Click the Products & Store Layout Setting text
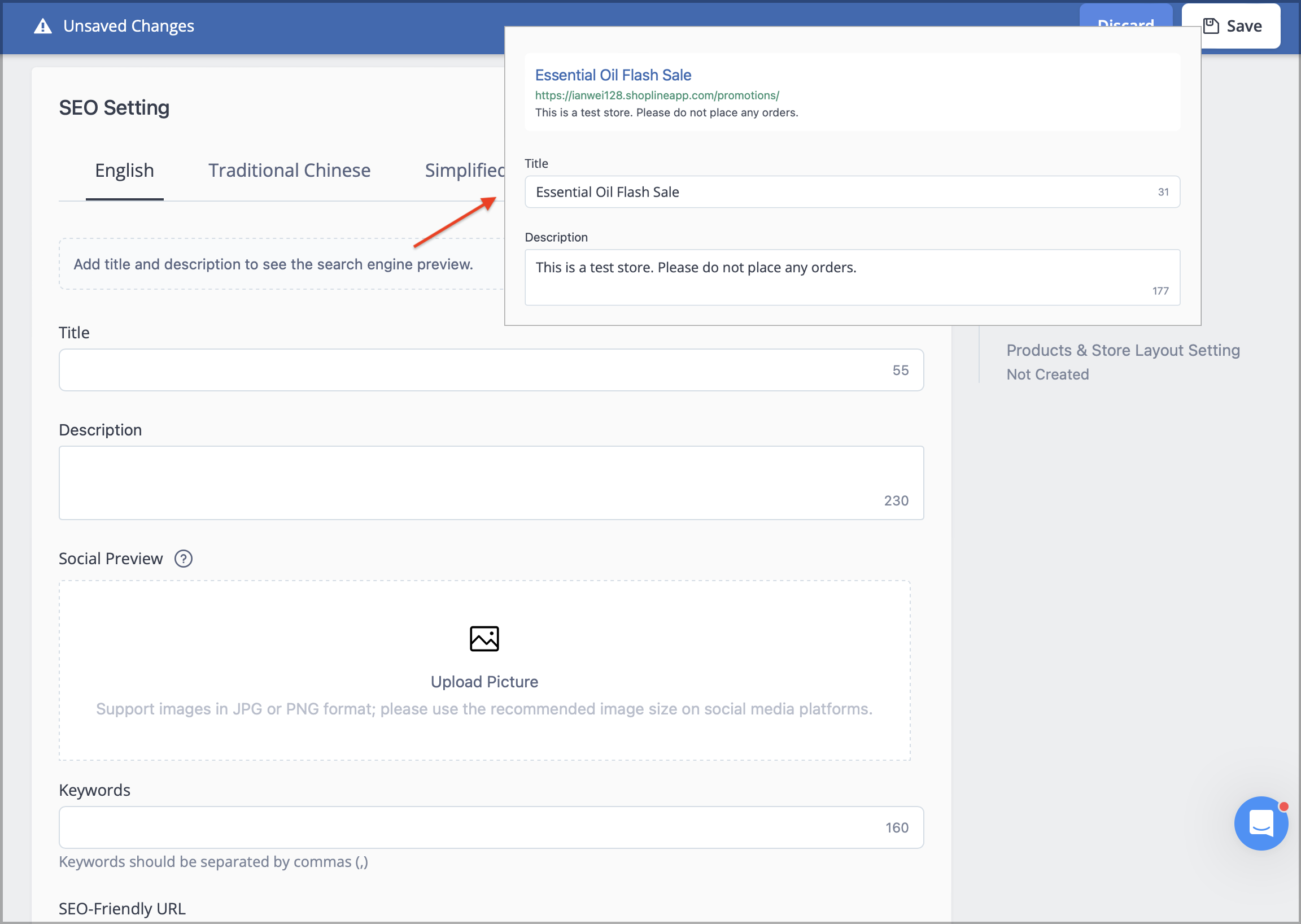1301x924 pixels. coord(1123,350)
